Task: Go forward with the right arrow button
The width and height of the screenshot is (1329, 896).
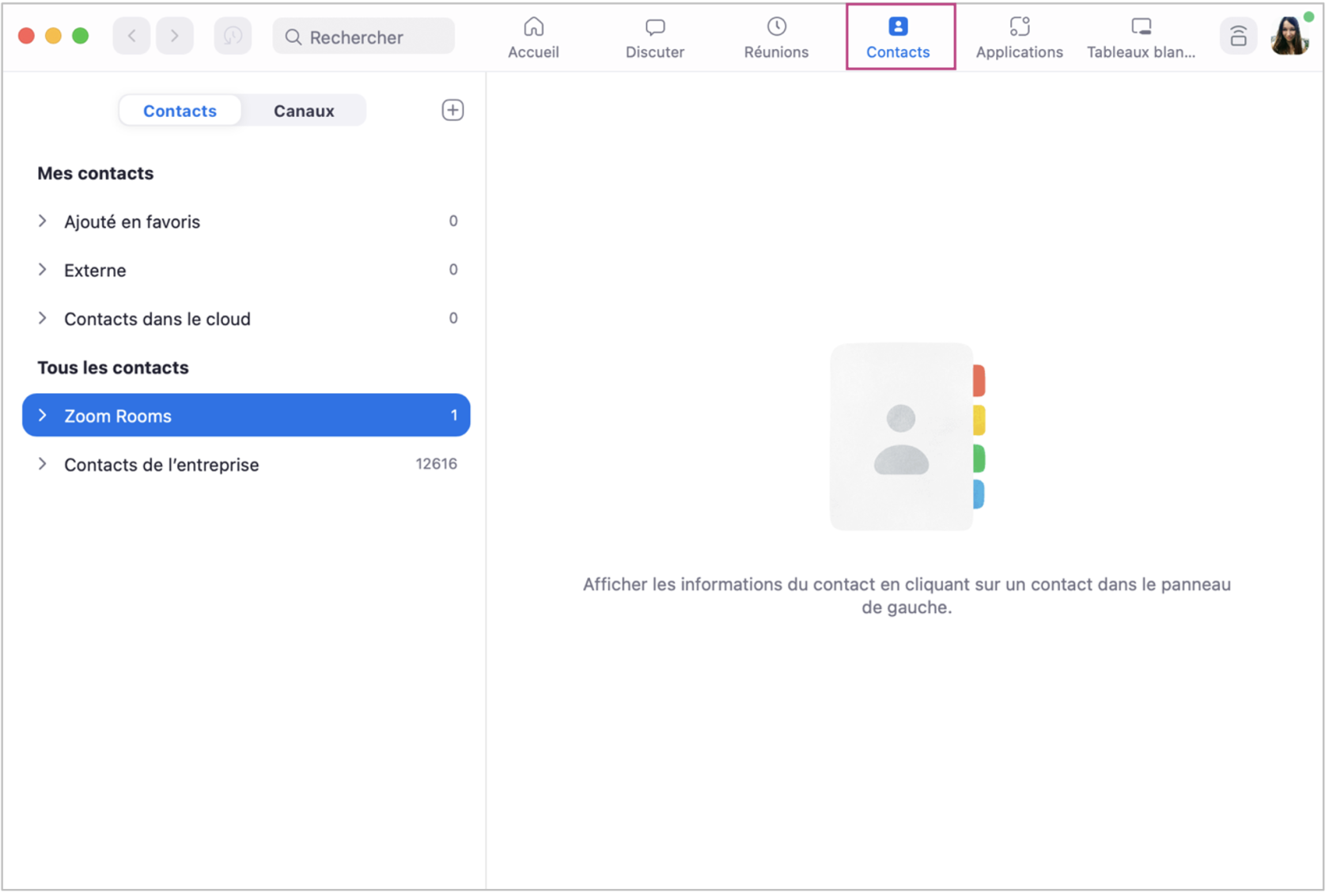Action: point(175,36)
